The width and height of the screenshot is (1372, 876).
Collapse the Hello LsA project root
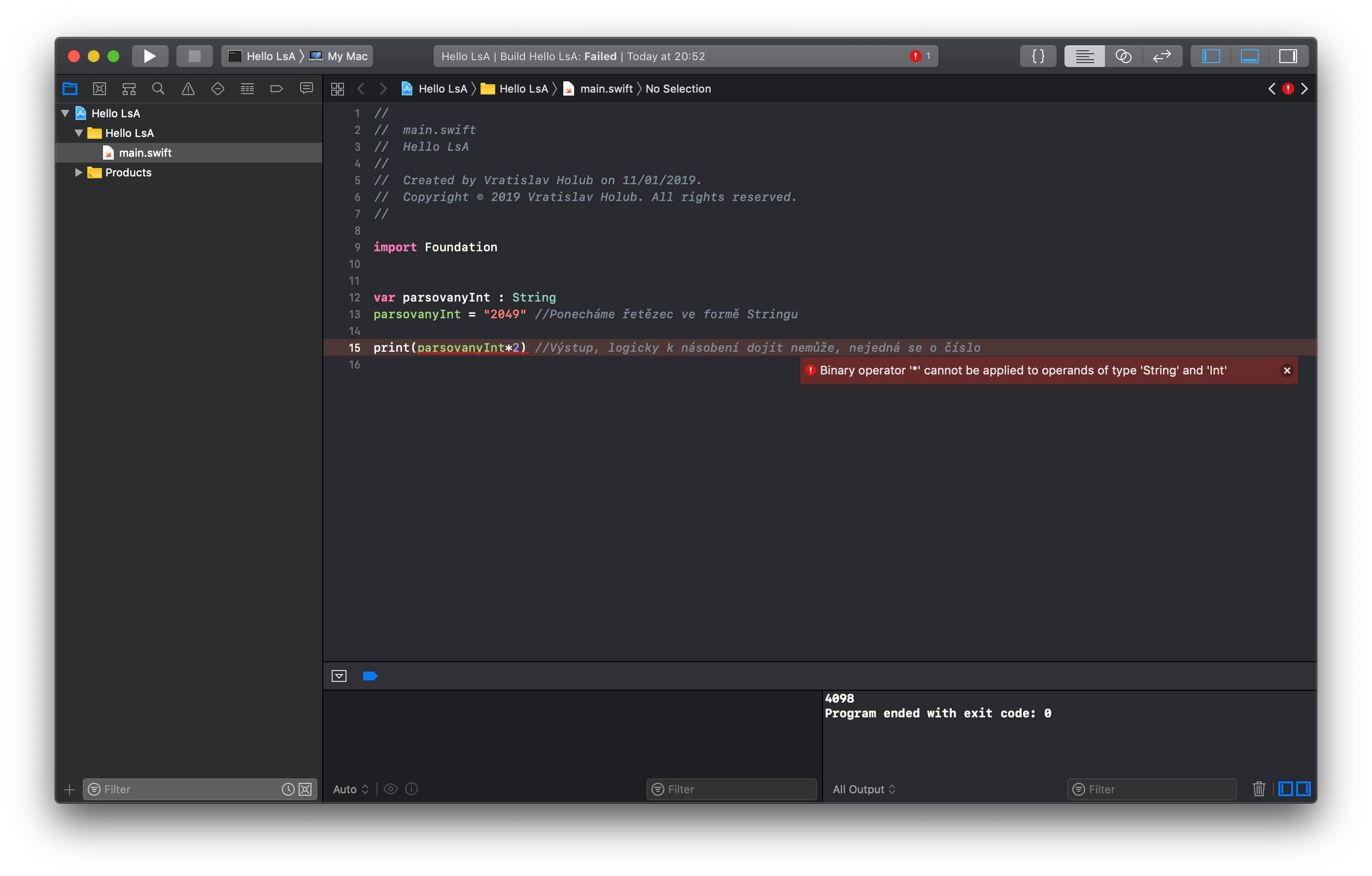pyautogui.click(x=65, y=113)
